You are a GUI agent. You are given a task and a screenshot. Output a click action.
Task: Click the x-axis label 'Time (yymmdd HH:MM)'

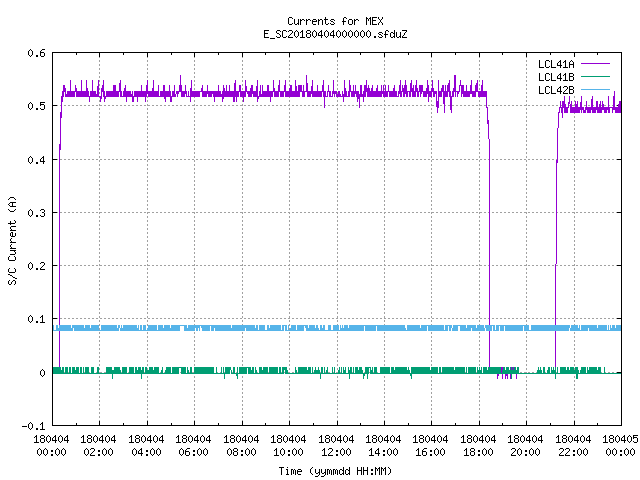click(x=335, y=471)
